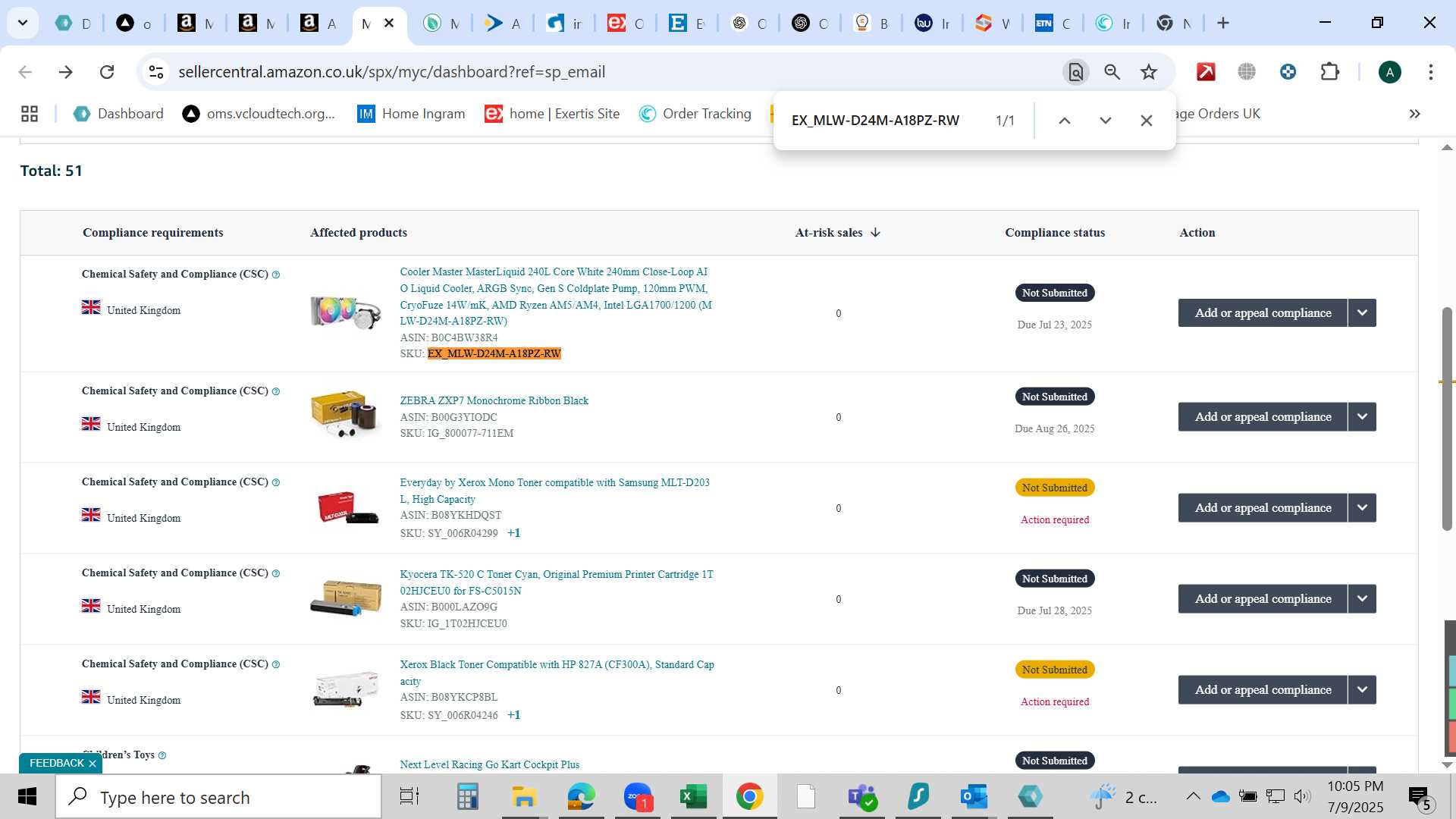Open the Chrome three-dot menu
The image size is (1456, 819).
tap(1430, 72)
